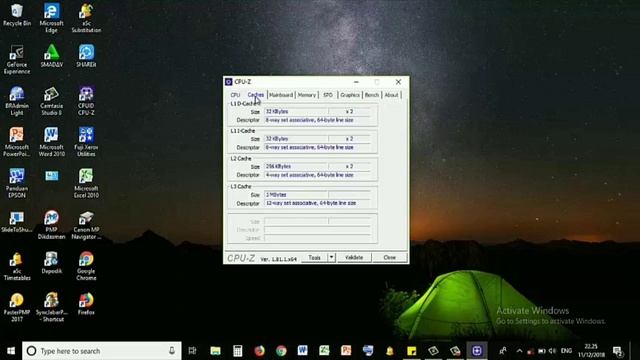Open Calculator from the taskbar
The height and width of the screenshot is (360, 640).
click(x=238, y=351)
